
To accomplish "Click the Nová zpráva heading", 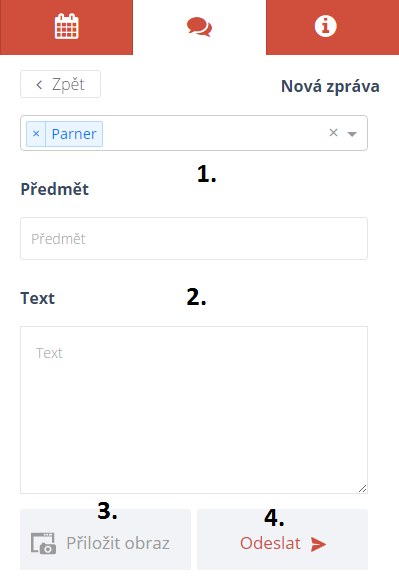I will click(330, 86).
